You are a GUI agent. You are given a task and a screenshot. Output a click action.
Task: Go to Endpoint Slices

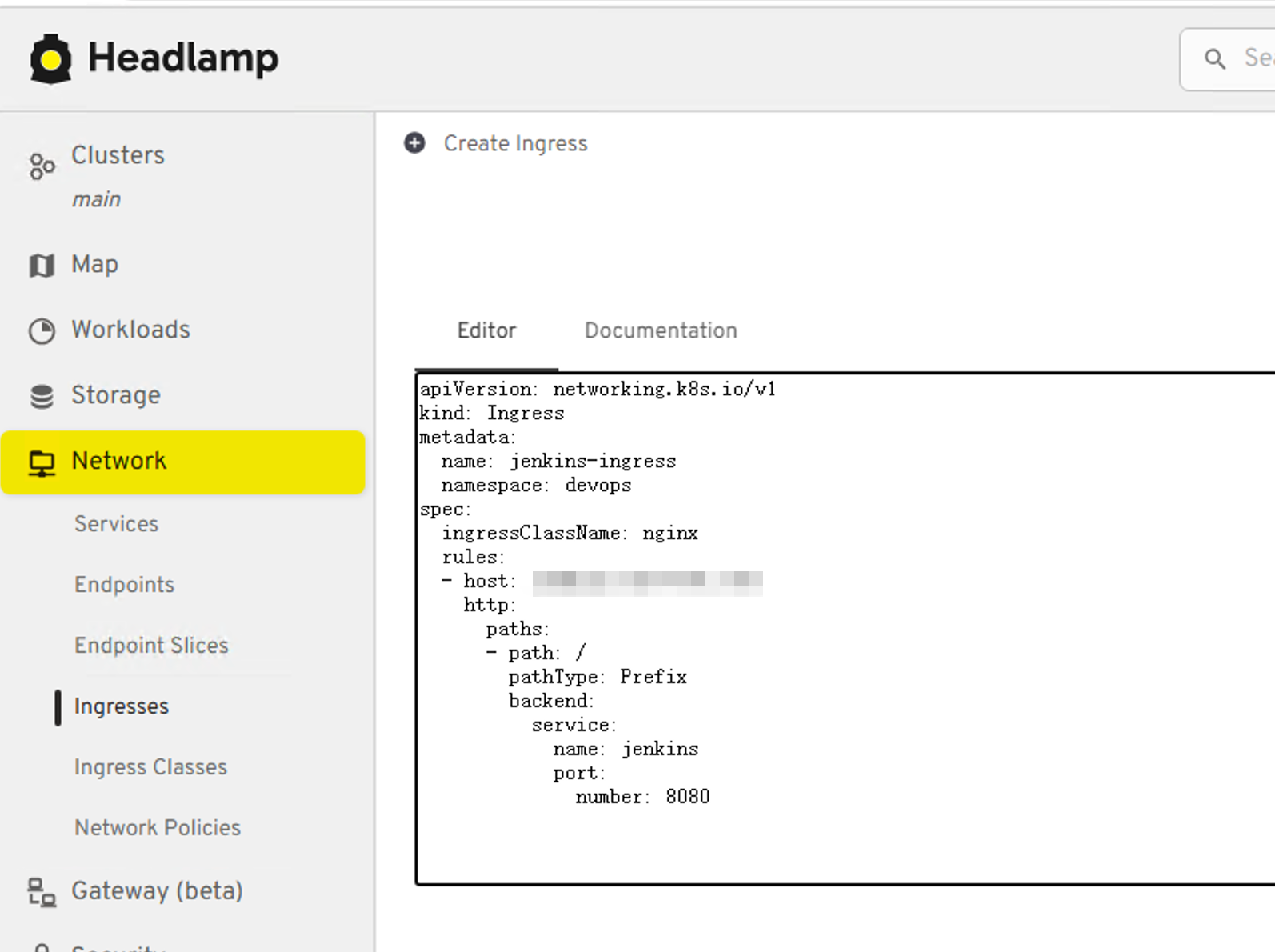click(151, 646)
